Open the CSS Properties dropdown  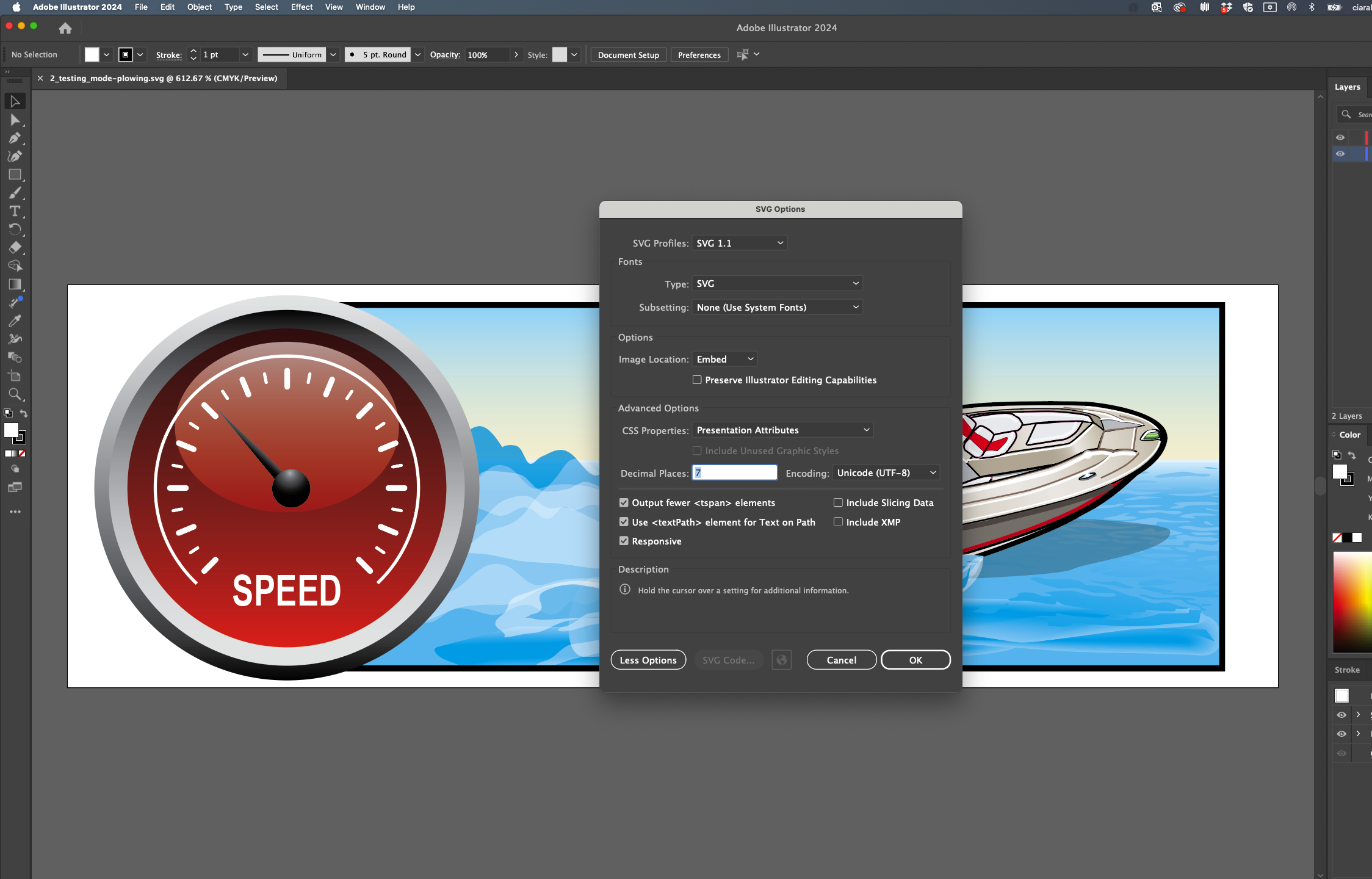[x=782, y=430]
